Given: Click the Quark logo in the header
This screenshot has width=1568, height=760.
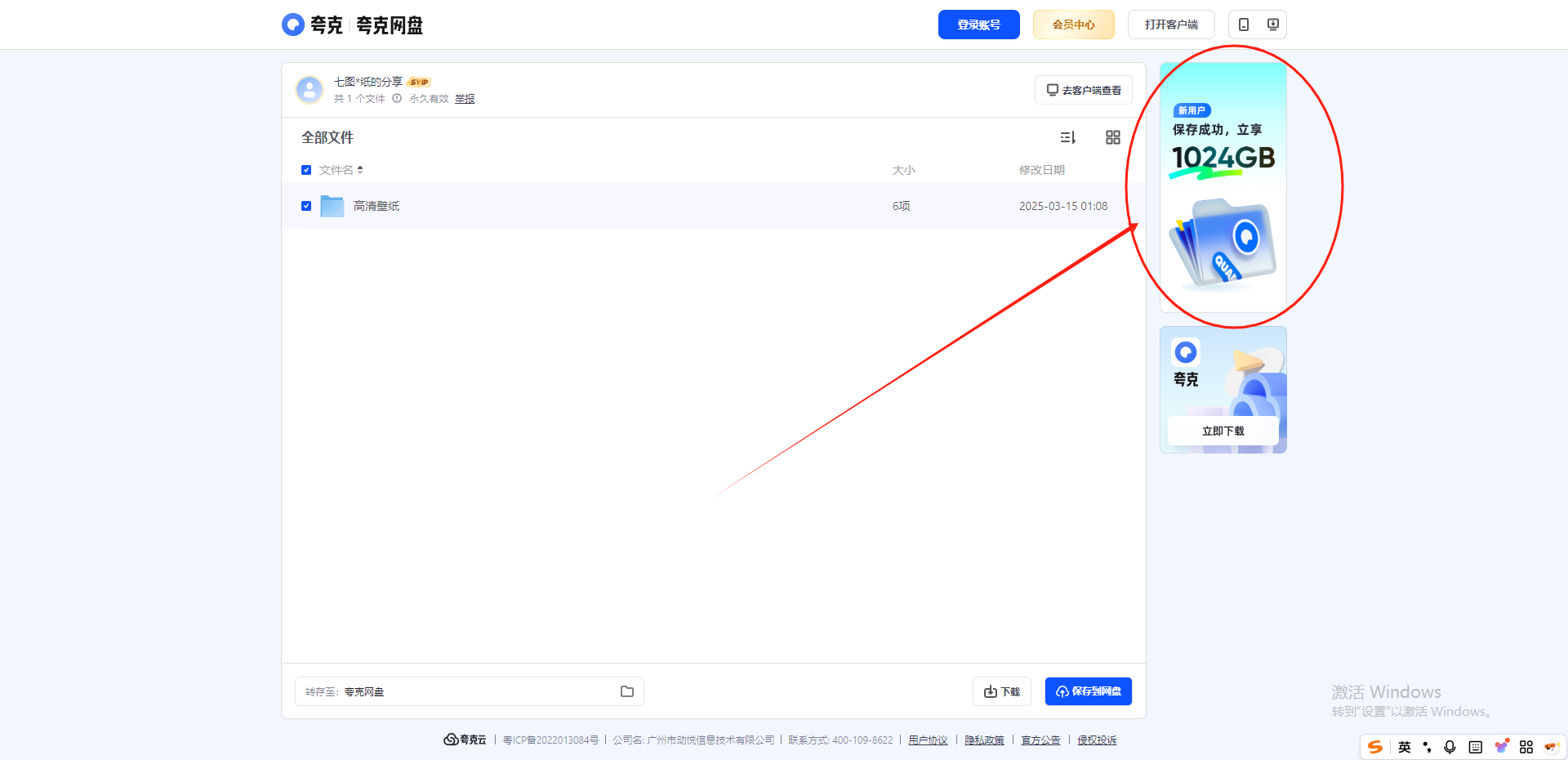Looking at the screenshot, I should 293,25.
